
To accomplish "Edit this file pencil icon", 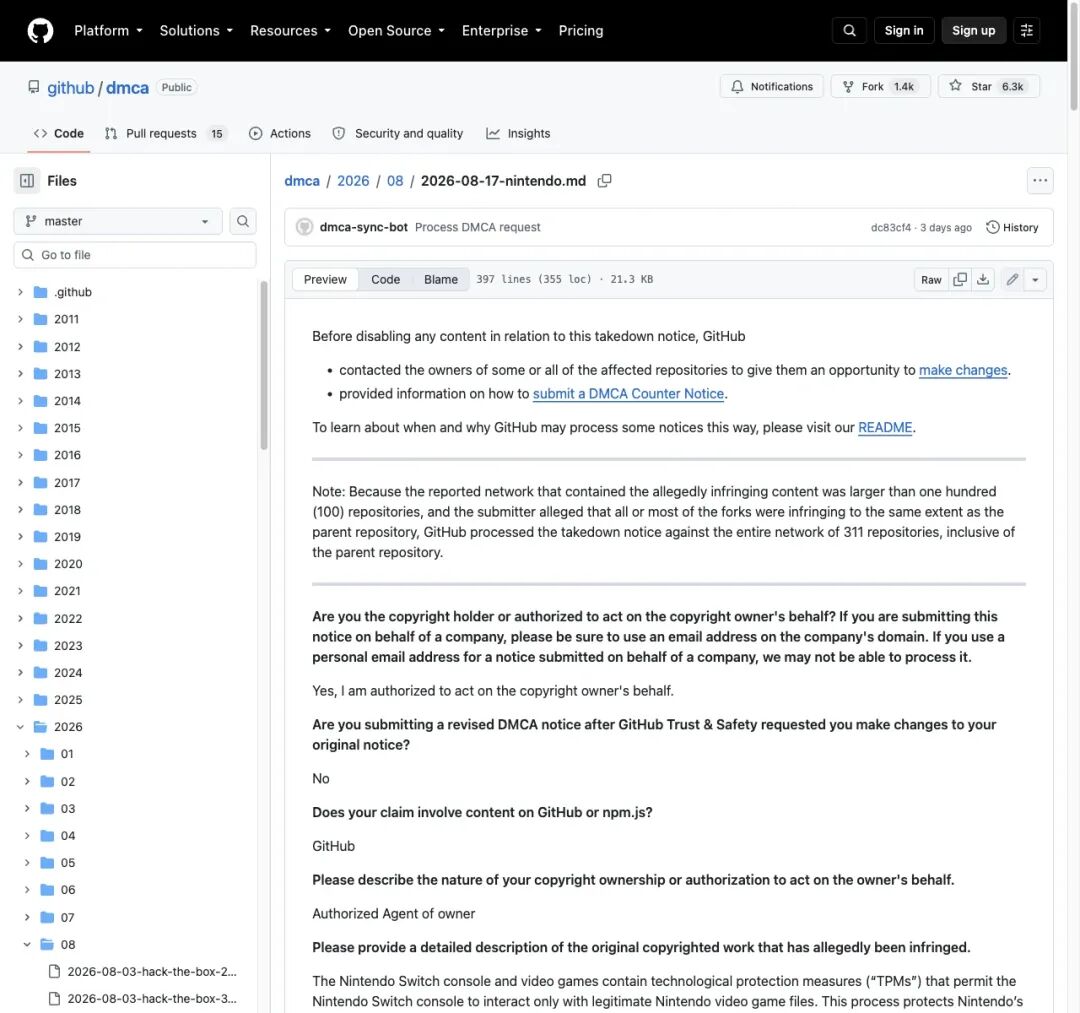I will click(1012, 279).
